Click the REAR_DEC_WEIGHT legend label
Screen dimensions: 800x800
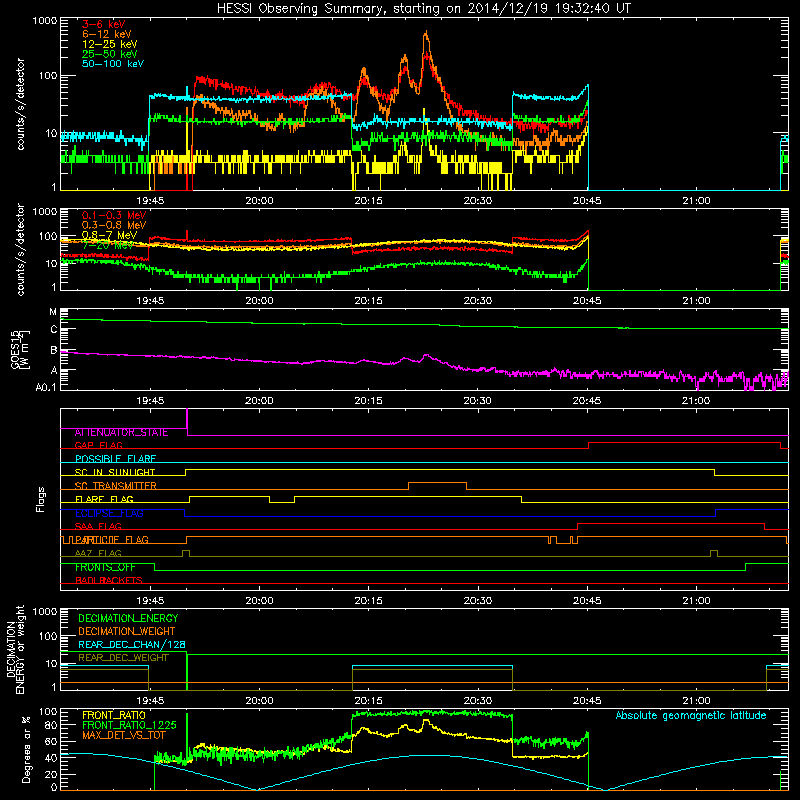pyautogui.click(x=123, y=658)
